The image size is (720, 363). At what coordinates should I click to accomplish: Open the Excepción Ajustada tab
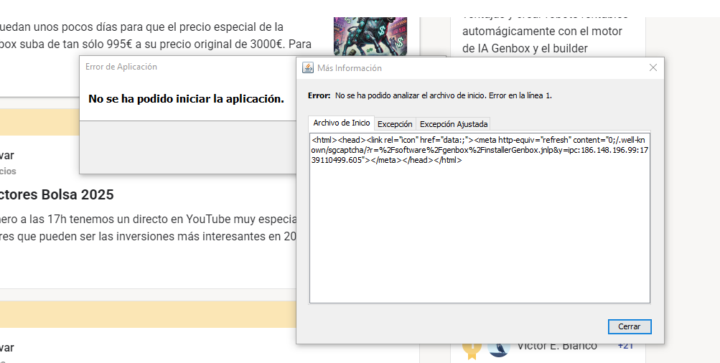point(454,124)
